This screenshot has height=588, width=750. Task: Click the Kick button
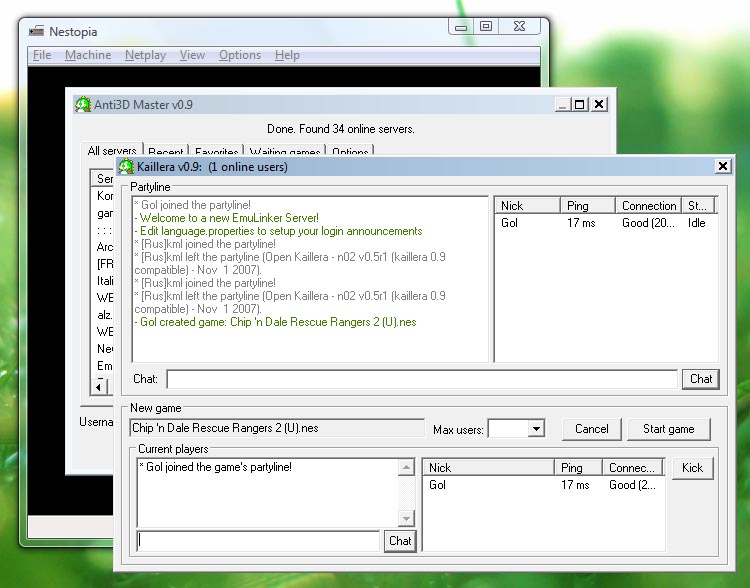click(692, 467)
